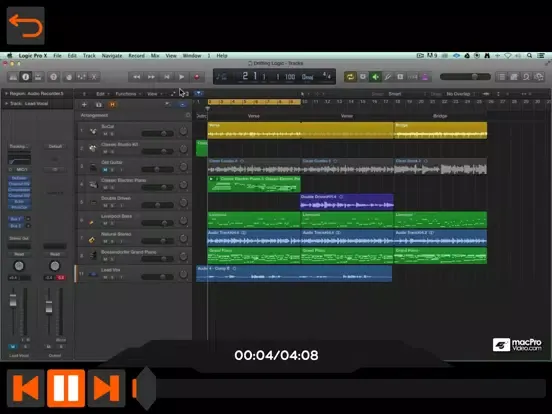552x414 pixels.
Task: Click Go to Beginning transport button
Action: pos(167,77)
